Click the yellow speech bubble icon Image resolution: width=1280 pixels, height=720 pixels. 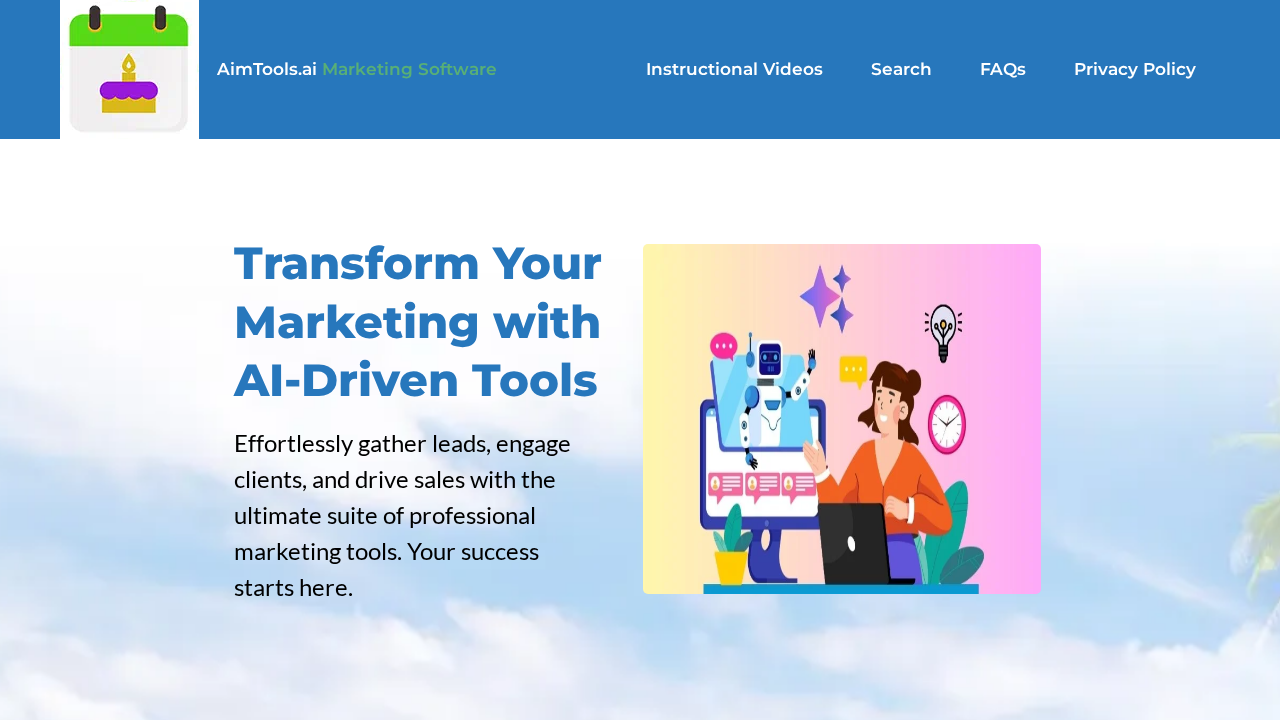(853, 371)
